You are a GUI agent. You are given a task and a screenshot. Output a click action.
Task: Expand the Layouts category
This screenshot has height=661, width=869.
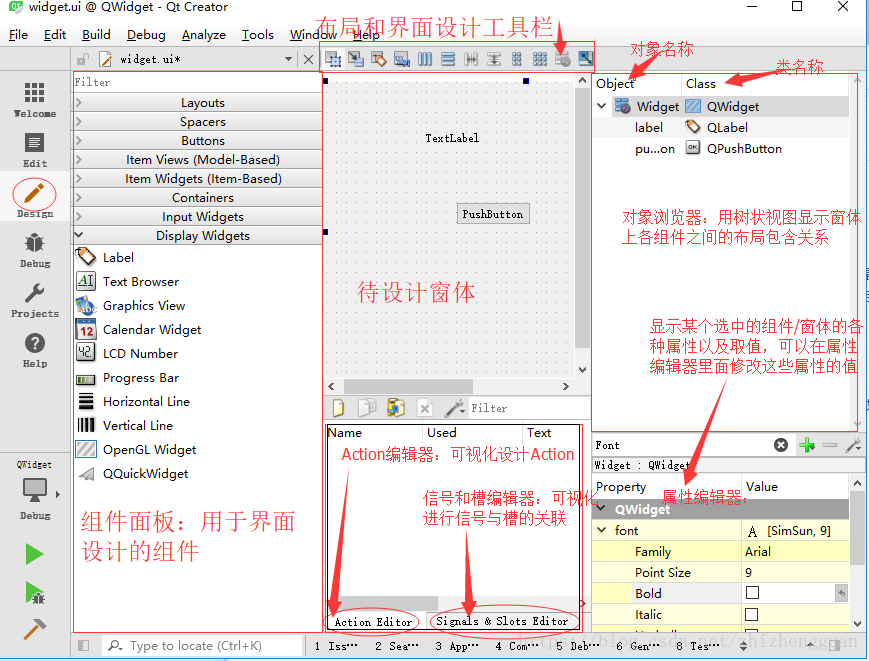coord(198,103)
